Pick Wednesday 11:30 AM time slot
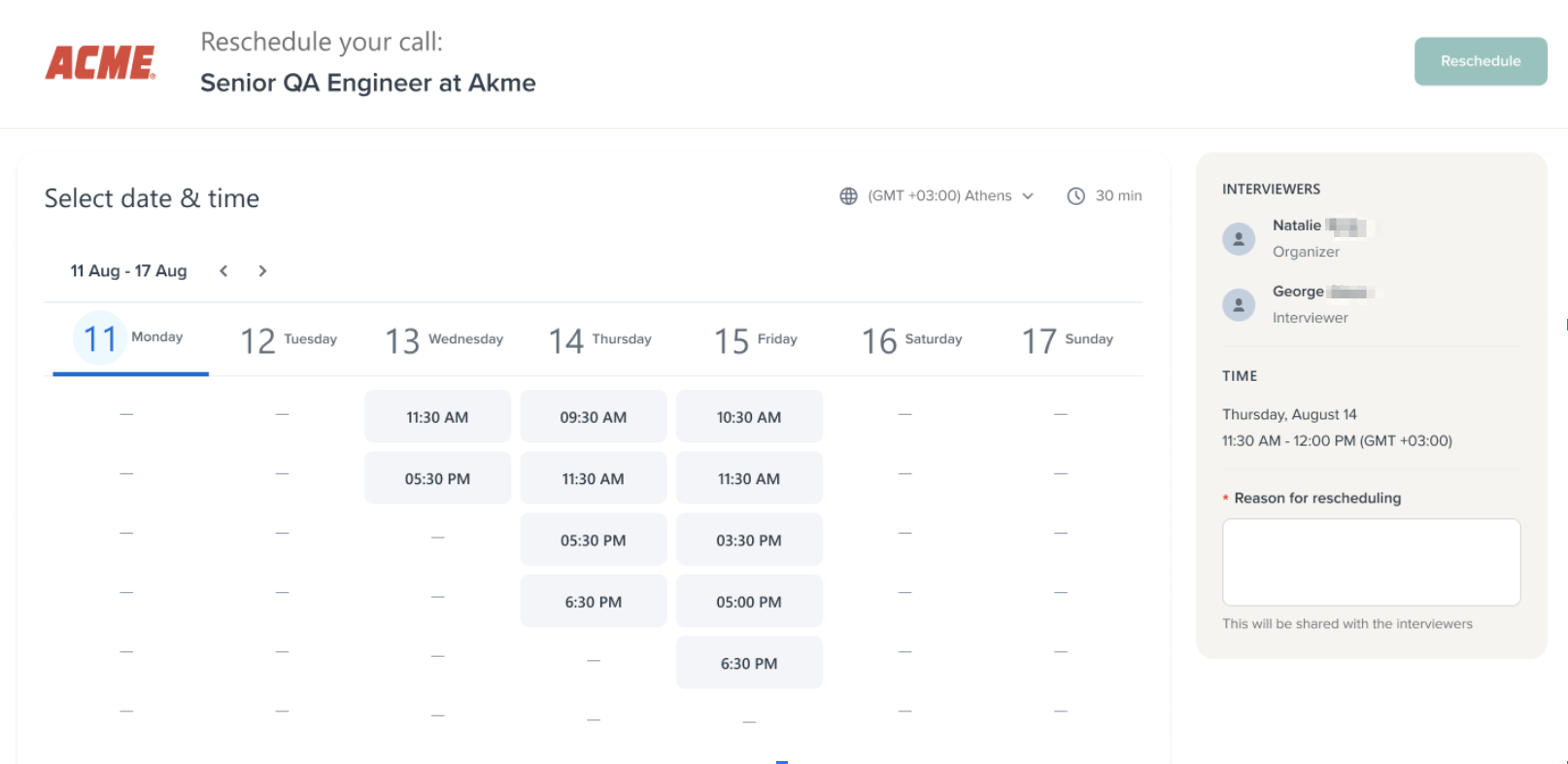Screen dimensions: 1568x764 [x=437, y=417]
